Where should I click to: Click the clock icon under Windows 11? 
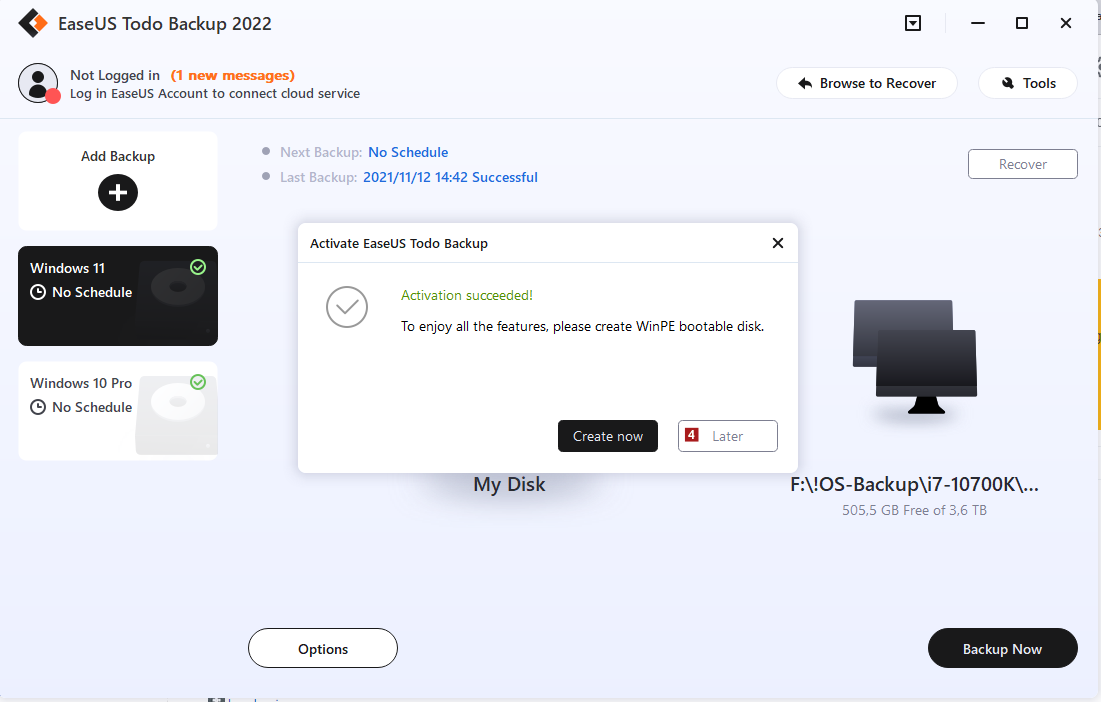point(38,292)
